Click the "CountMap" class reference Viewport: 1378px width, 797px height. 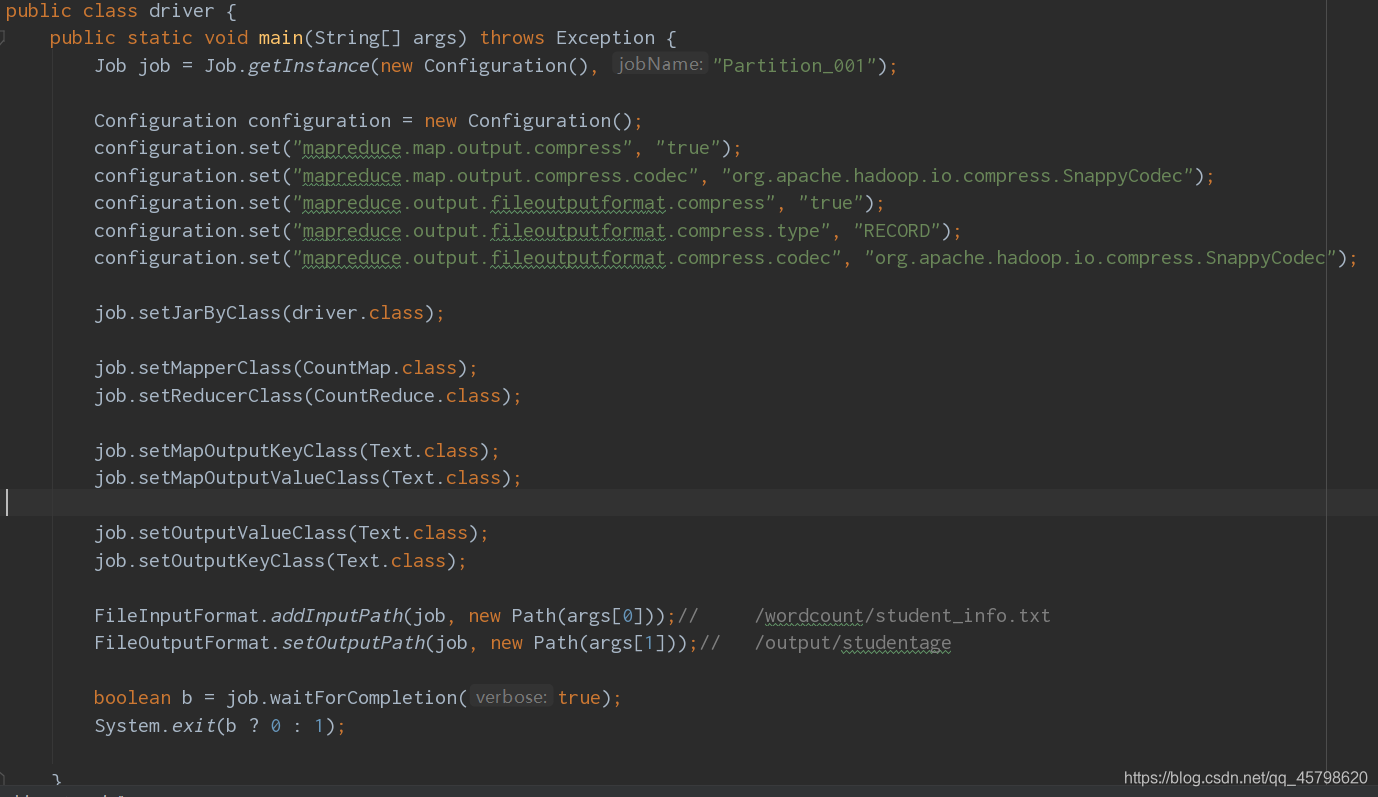click(347, 368)
